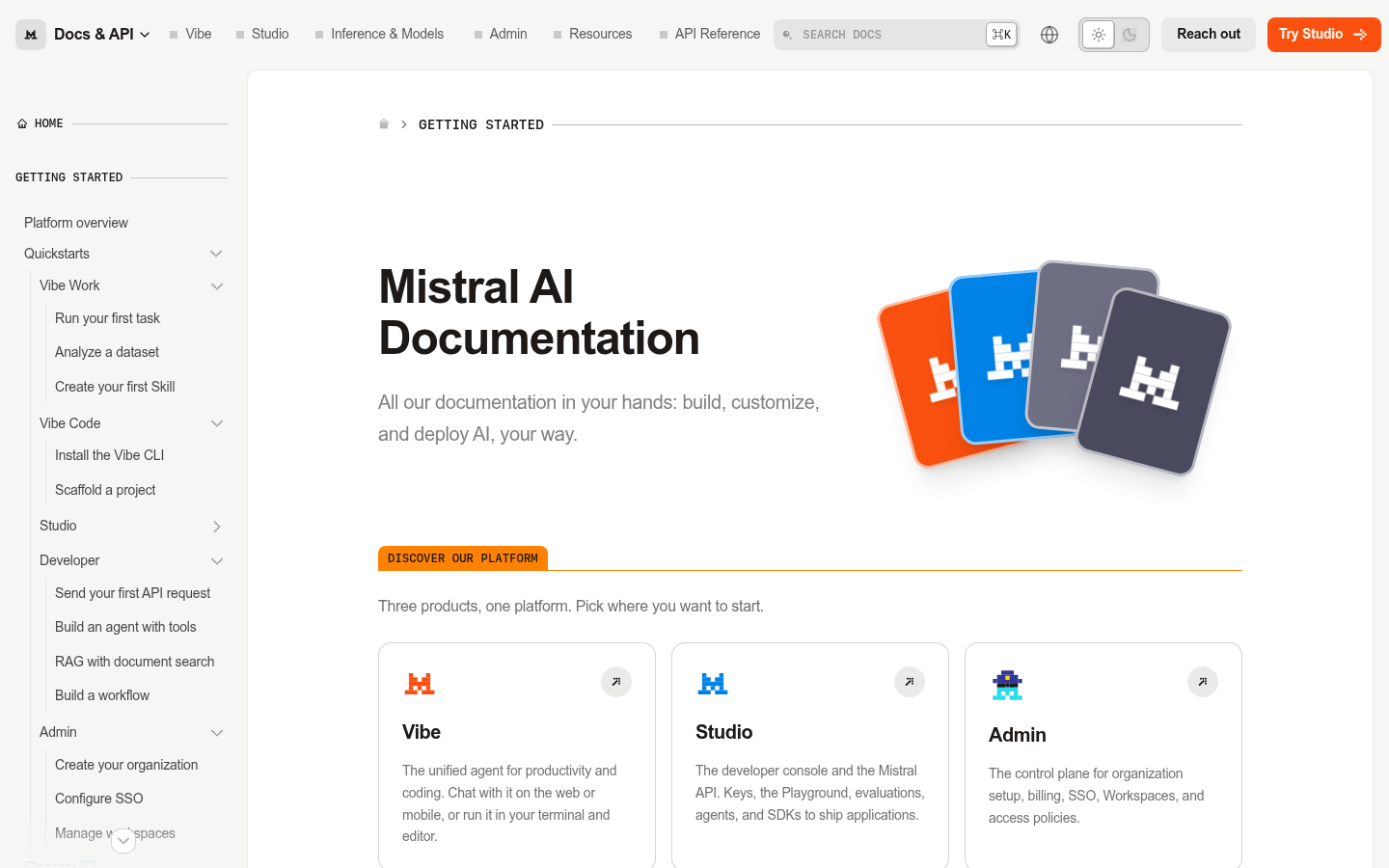
Task: Open Platform overview sidebar link
Action: pos(76,223)
